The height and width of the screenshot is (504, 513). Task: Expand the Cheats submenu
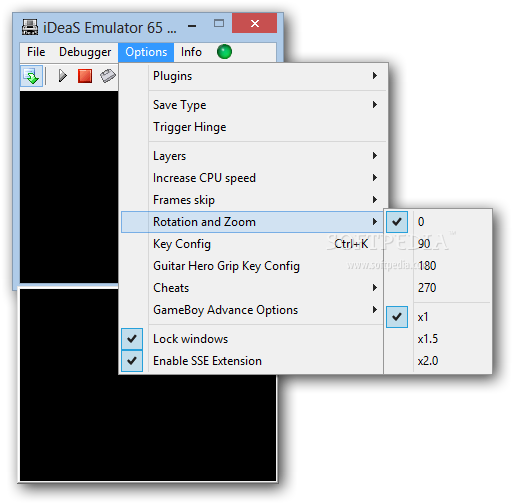click(x=253, y=288)
